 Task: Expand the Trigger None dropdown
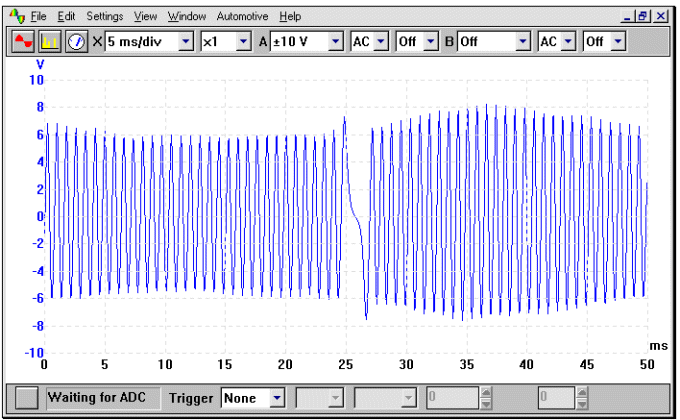277,398
